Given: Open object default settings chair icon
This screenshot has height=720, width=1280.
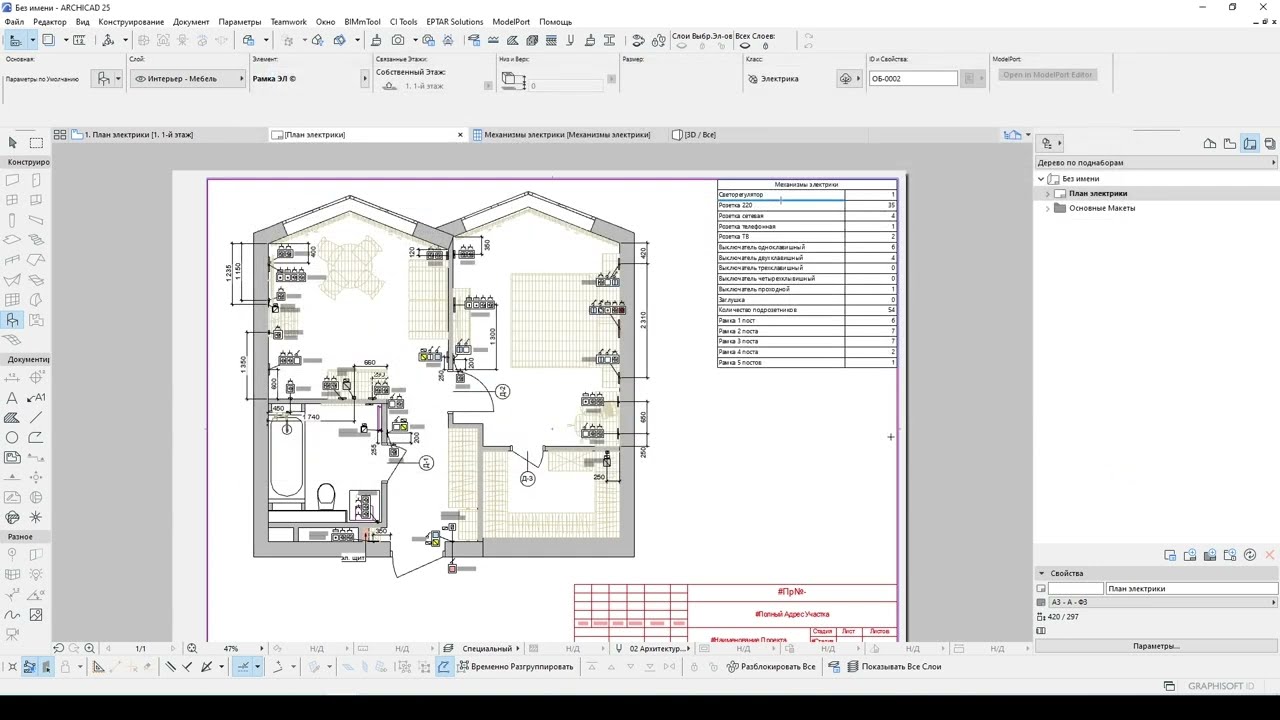Looking at the screenshot, I should click(103, 79).
